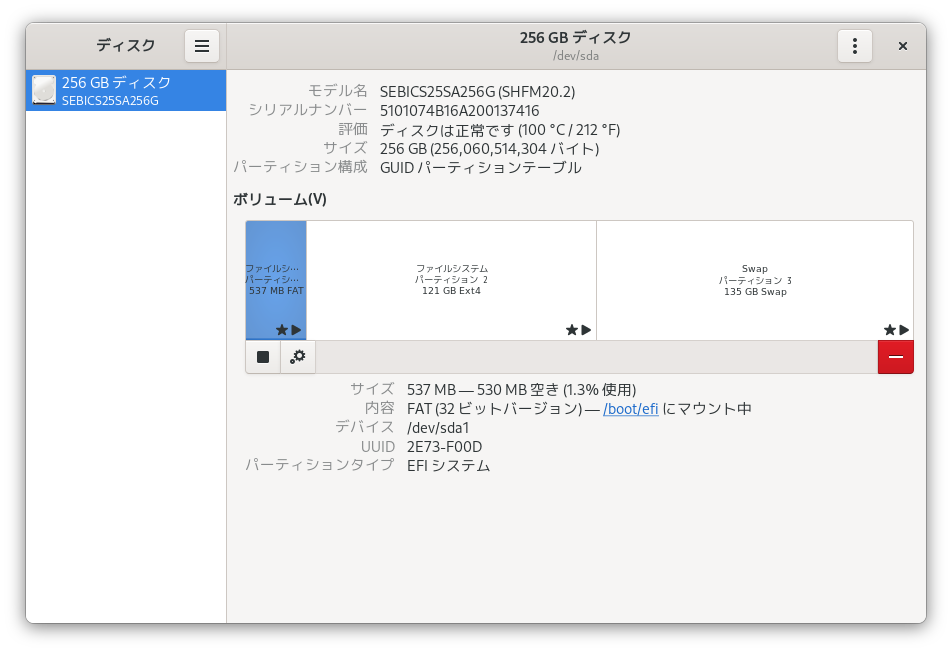
Task: Click the size value 256,060,514,304 bytes
Action: (489, 149)
